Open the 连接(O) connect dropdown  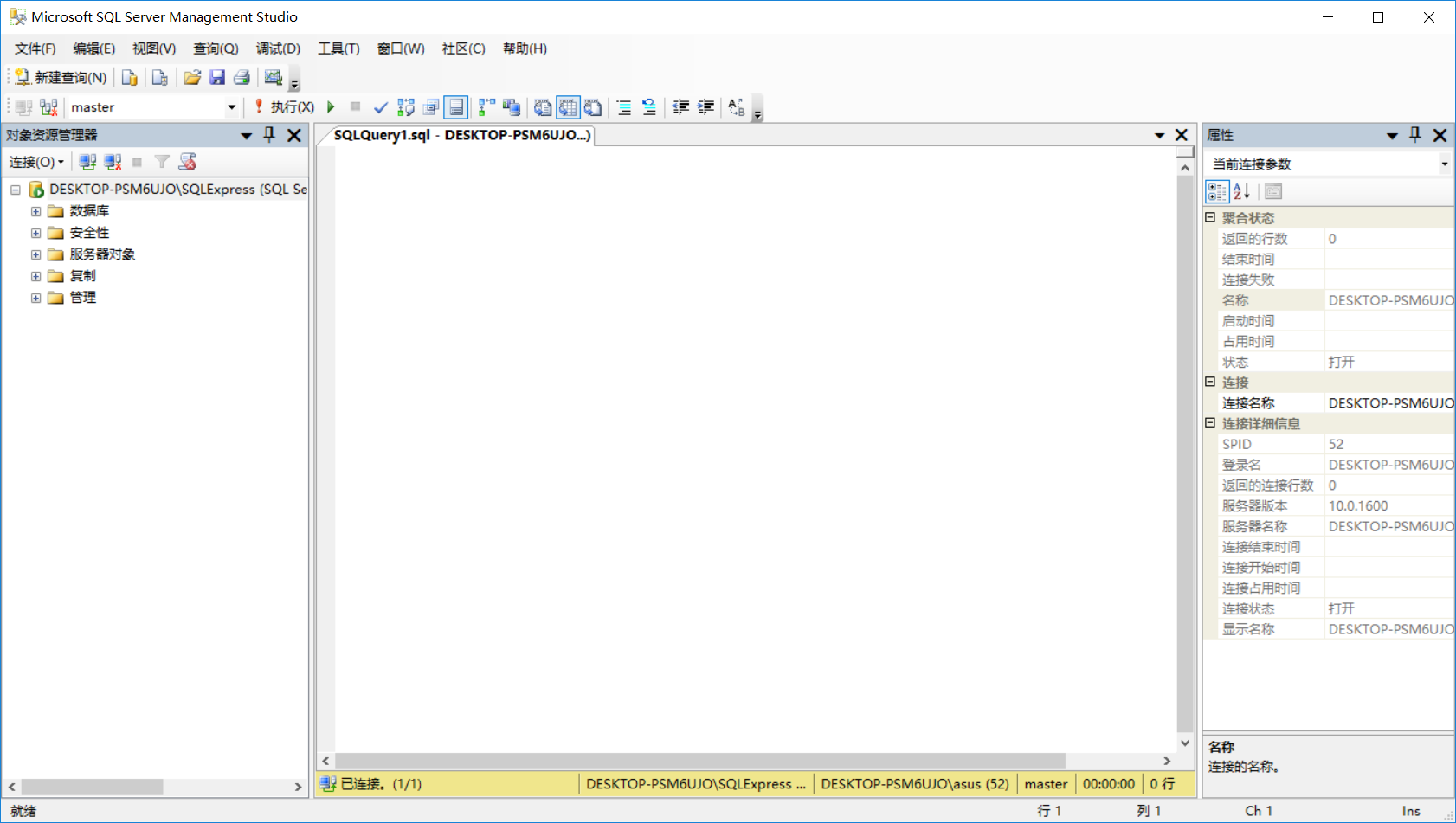point(36,162)
